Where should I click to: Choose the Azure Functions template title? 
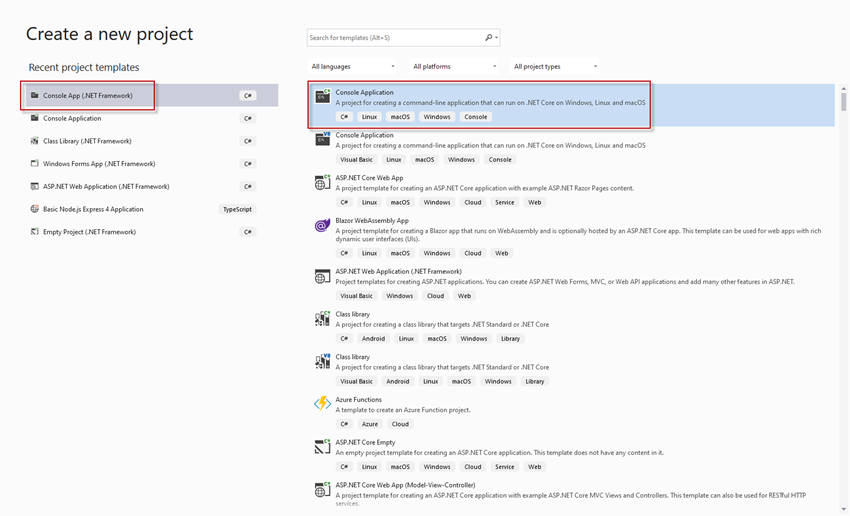(358, 399)
